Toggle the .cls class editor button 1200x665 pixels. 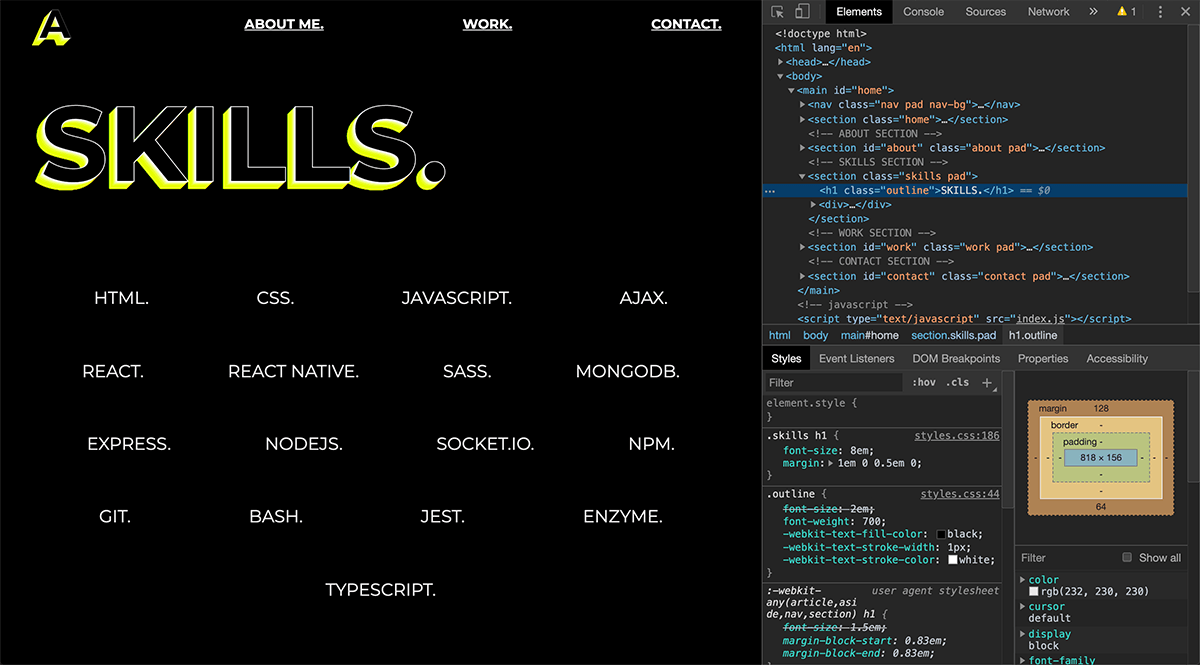pos(958,382)
